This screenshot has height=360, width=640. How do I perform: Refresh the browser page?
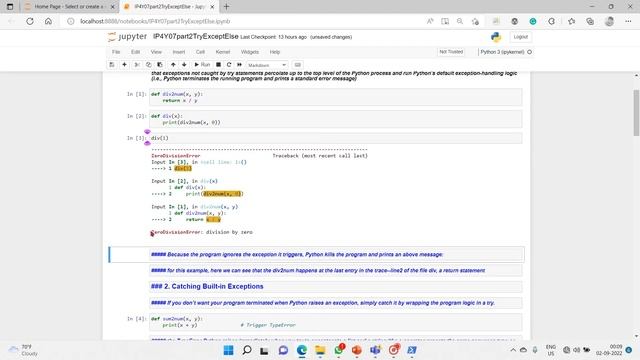click(30, 21)
